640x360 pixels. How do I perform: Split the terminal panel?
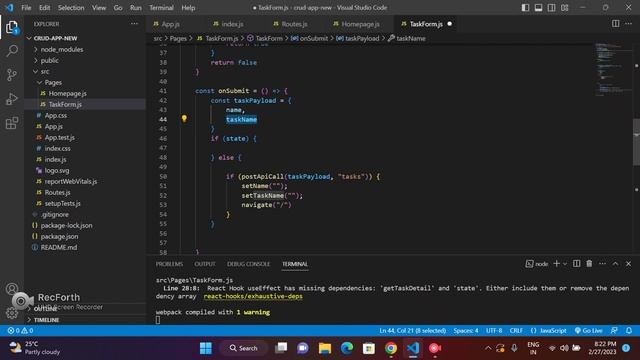[576, 264]
